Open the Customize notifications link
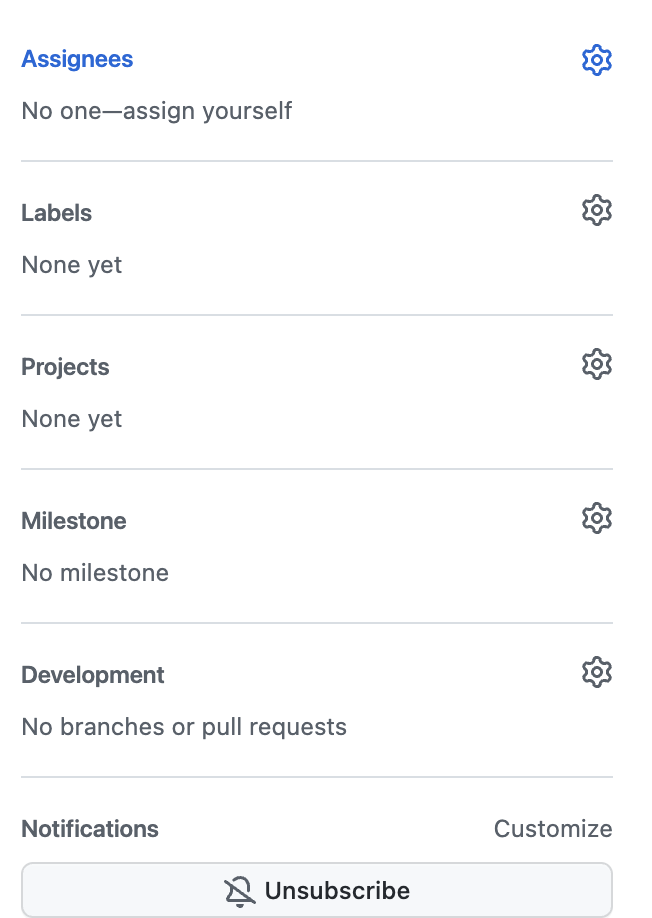This screenshot has height=918, width=652. pyautogui.click(x=553, y=829)
